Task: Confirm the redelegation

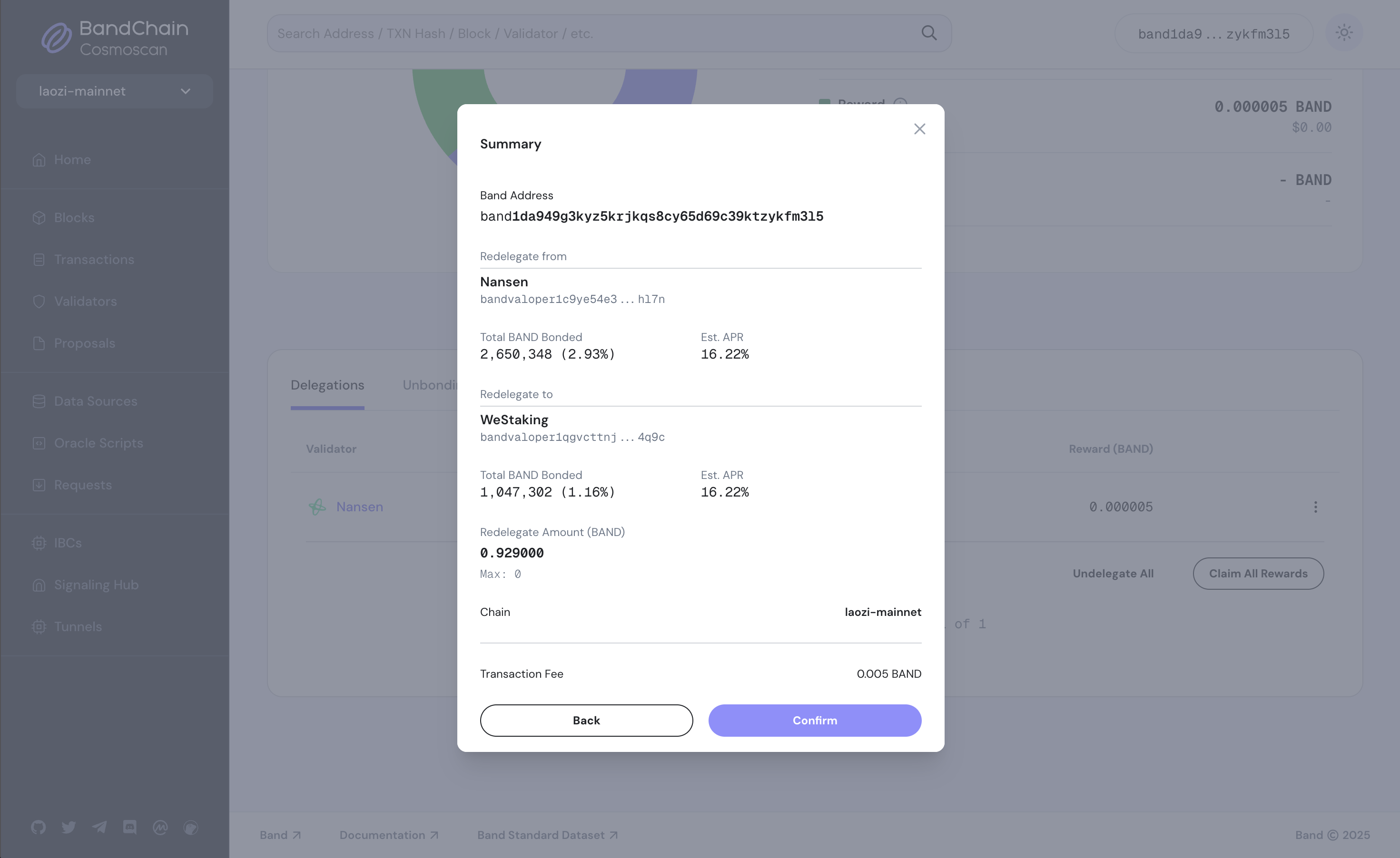Action: point(815,720)
